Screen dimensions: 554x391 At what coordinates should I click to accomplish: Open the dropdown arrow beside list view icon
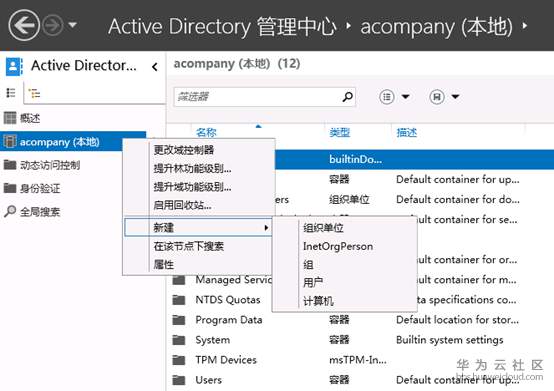(x=406, y=96)
